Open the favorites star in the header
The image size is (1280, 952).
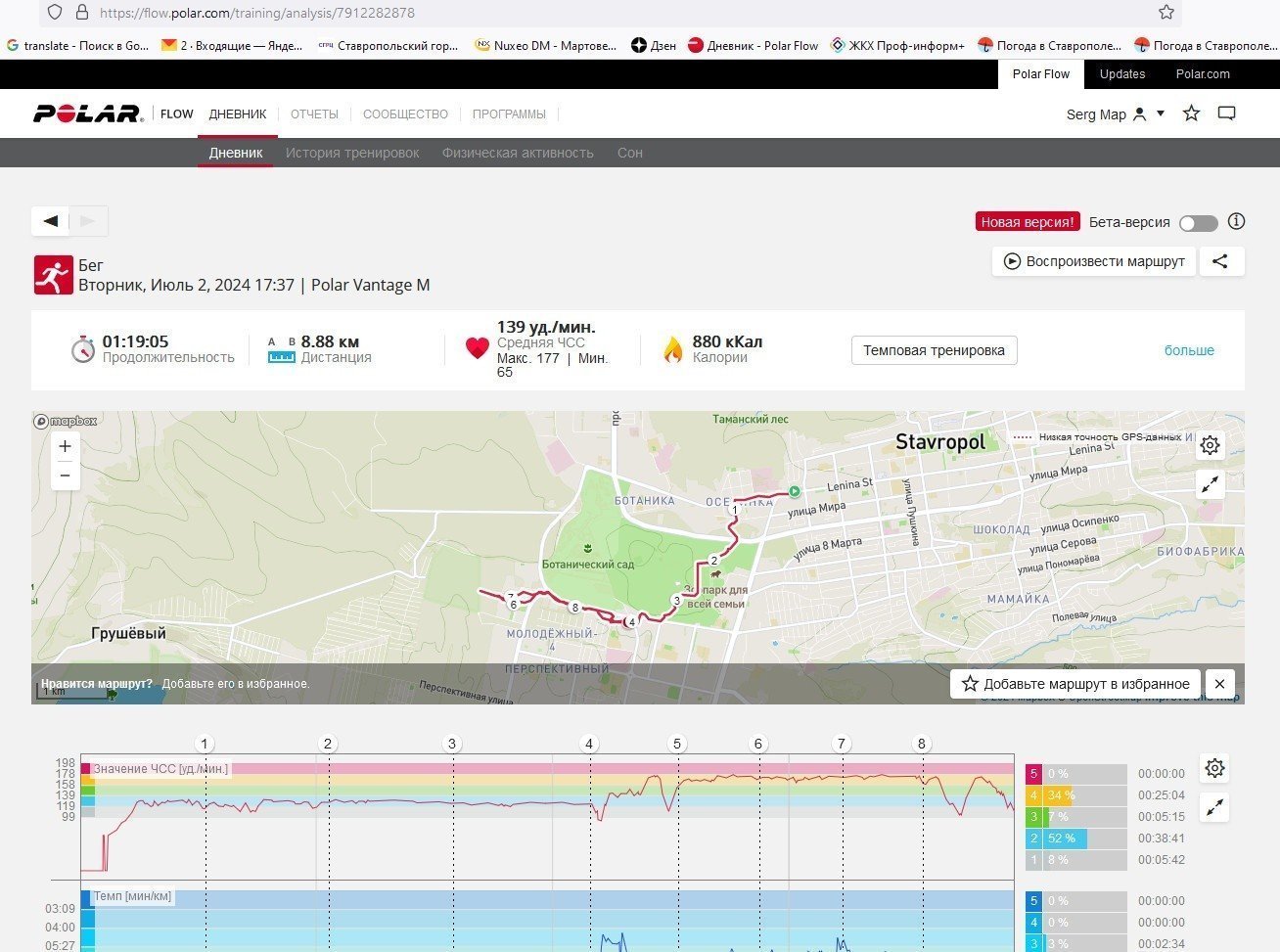[x=1191, y=113]
